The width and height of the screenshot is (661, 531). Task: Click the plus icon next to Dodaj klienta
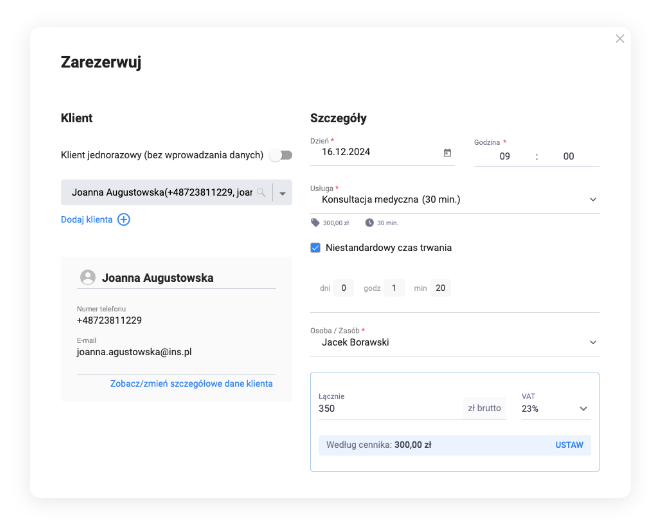pos(124,219)
